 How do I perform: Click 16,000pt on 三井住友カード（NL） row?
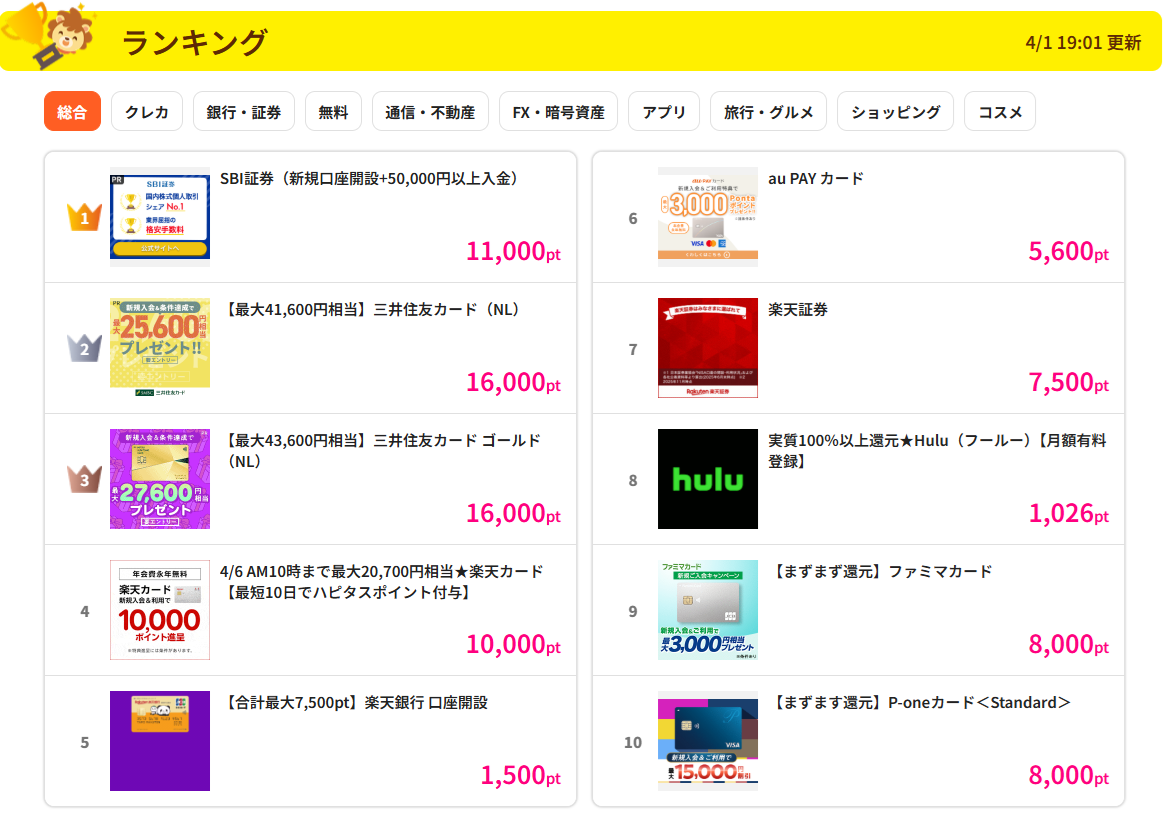coord(513,382)
